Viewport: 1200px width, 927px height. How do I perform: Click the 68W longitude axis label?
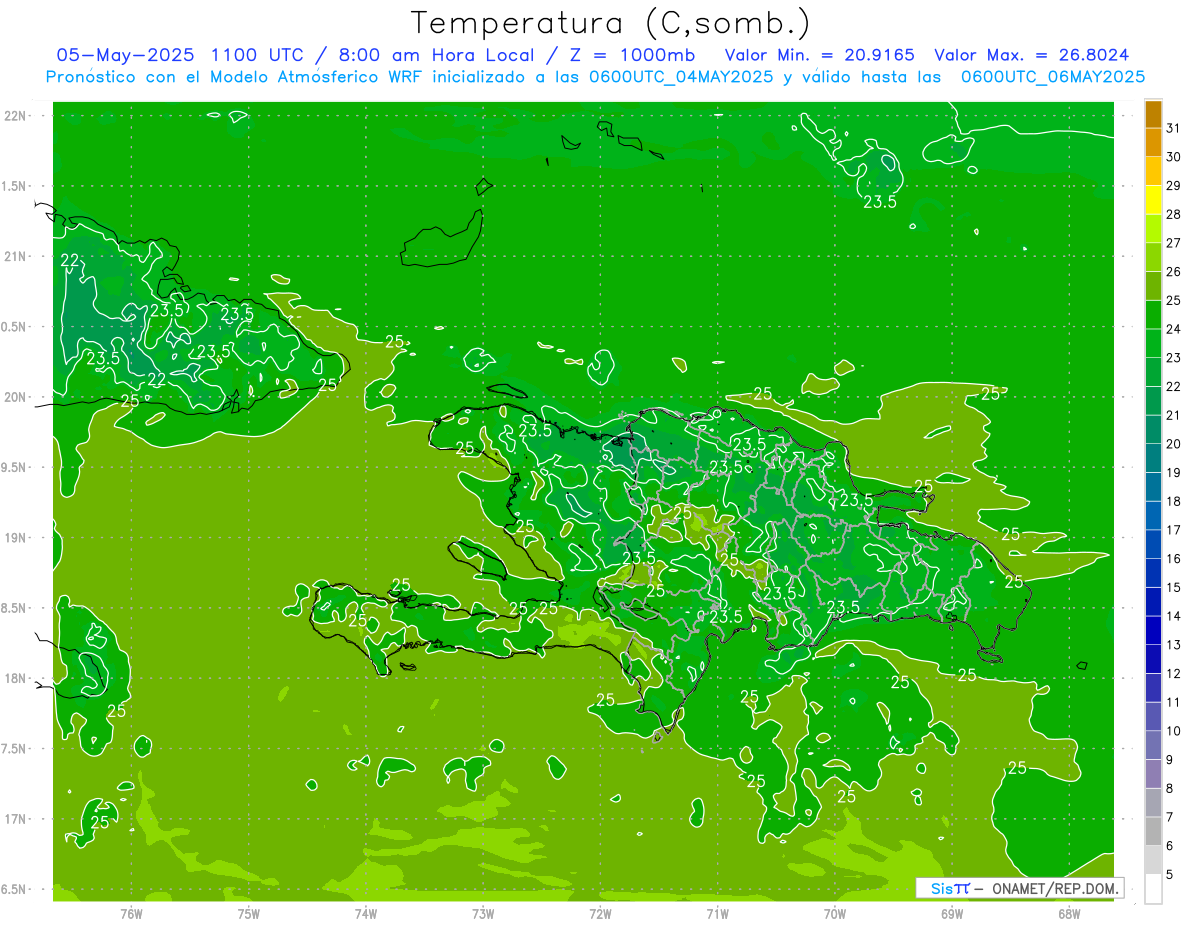(1068, 914)
